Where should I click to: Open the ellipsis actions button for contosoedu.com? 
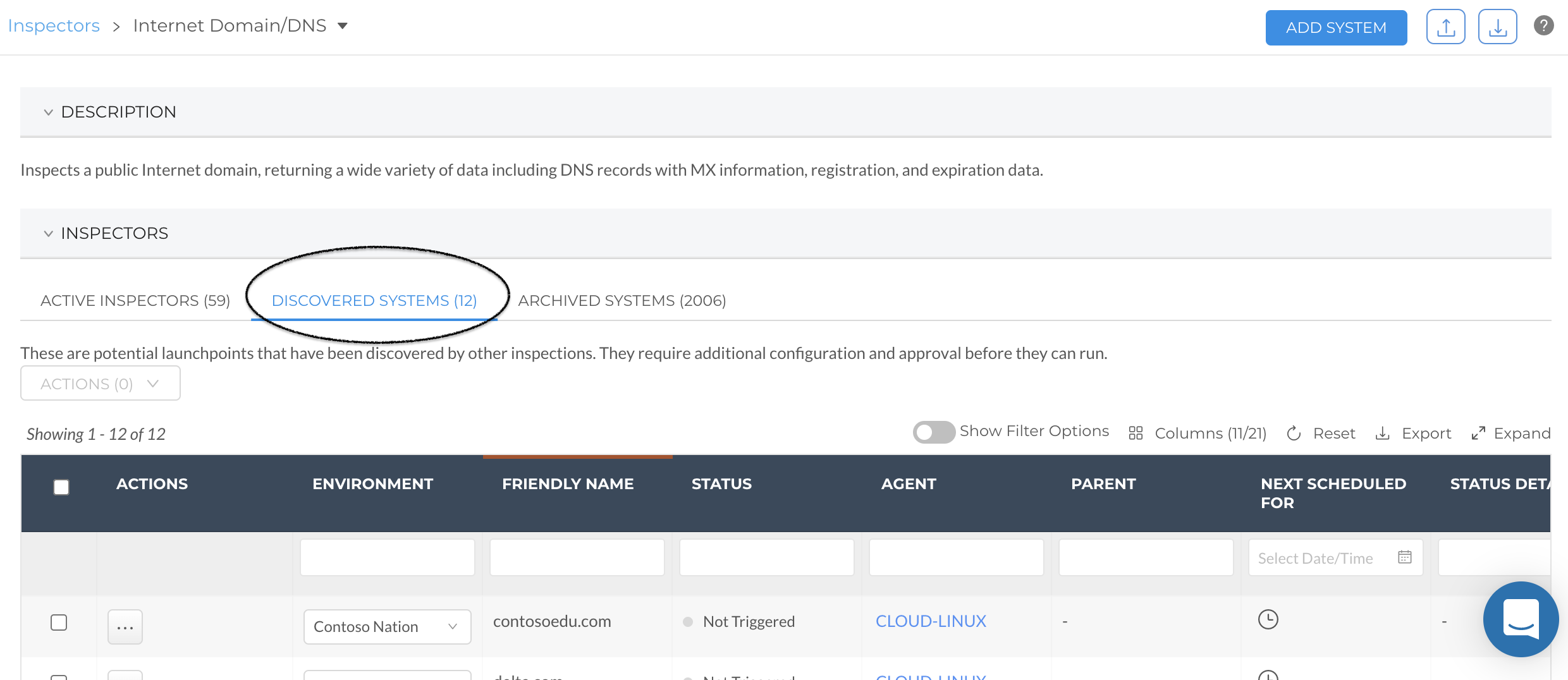125,627
